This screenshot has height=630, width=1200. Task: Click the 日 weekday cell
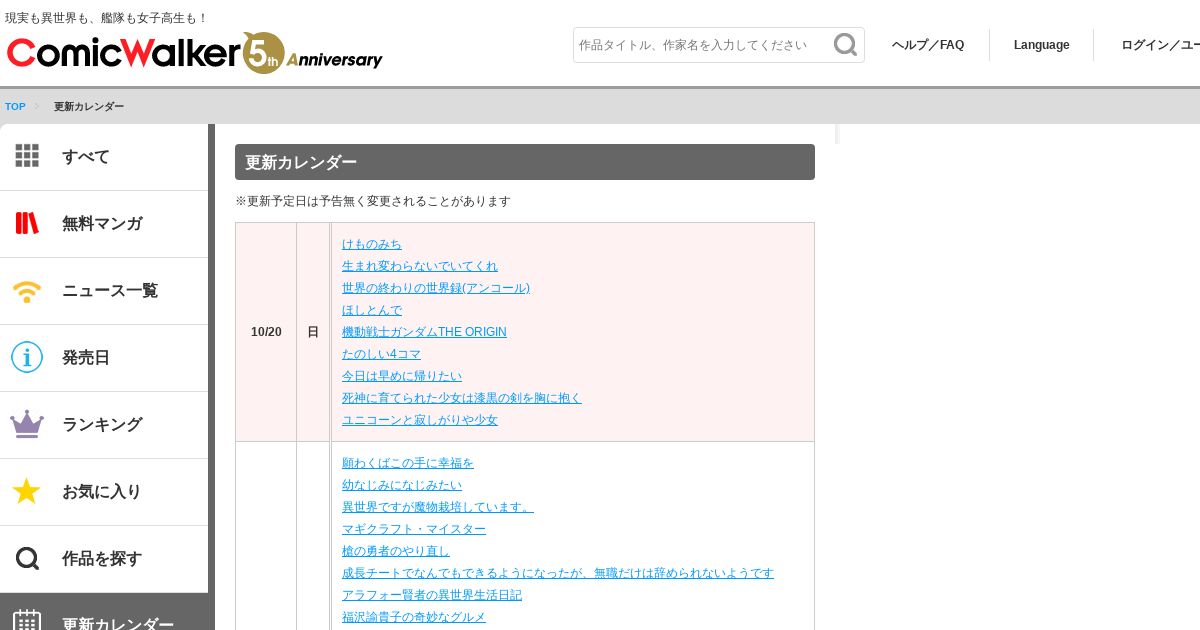(x=313, y=332)
